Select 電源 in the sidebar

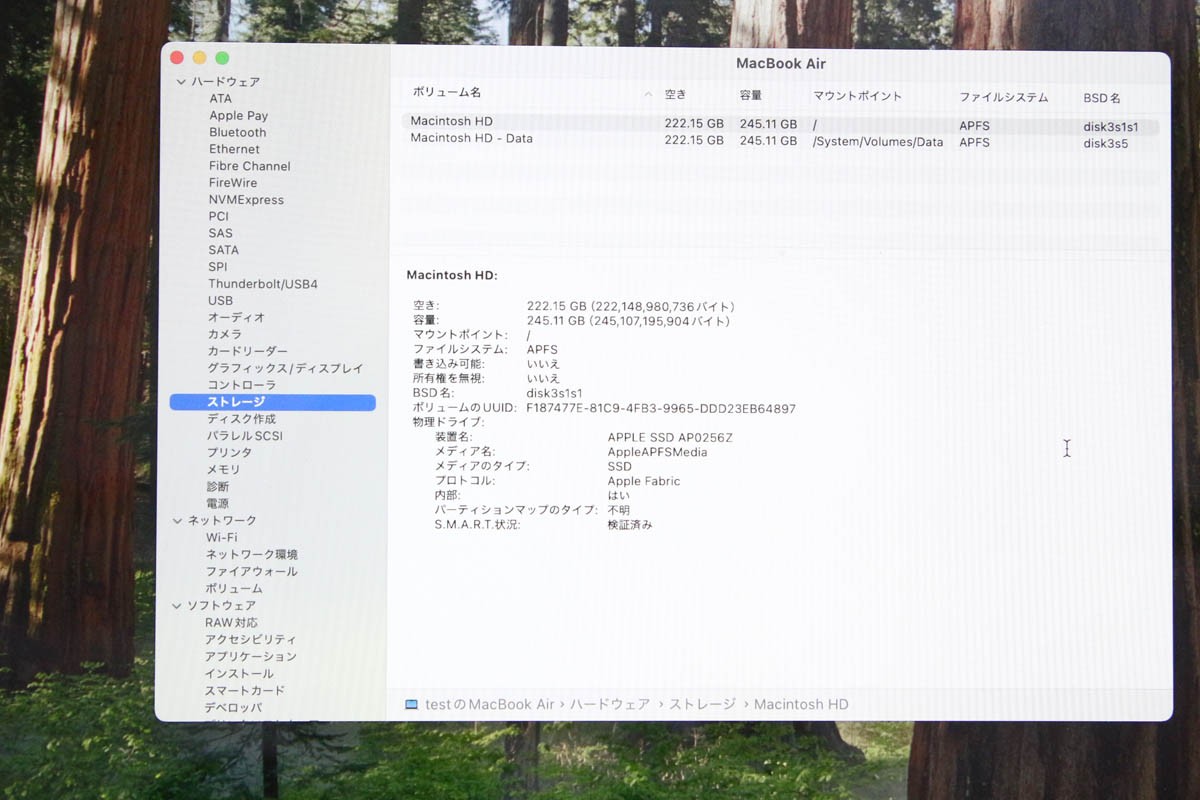coord(217,503)
